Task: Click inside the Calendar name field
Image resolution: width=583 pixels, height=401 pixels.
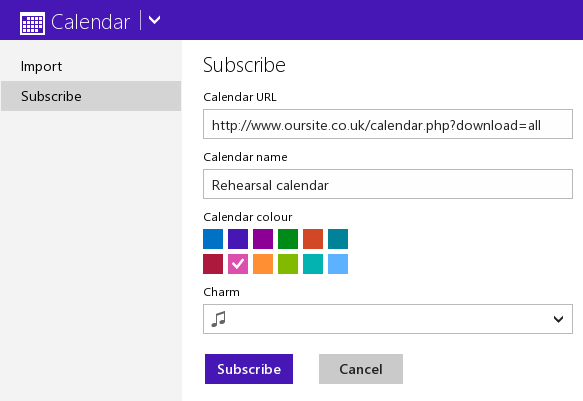Action: pos(388,184)
